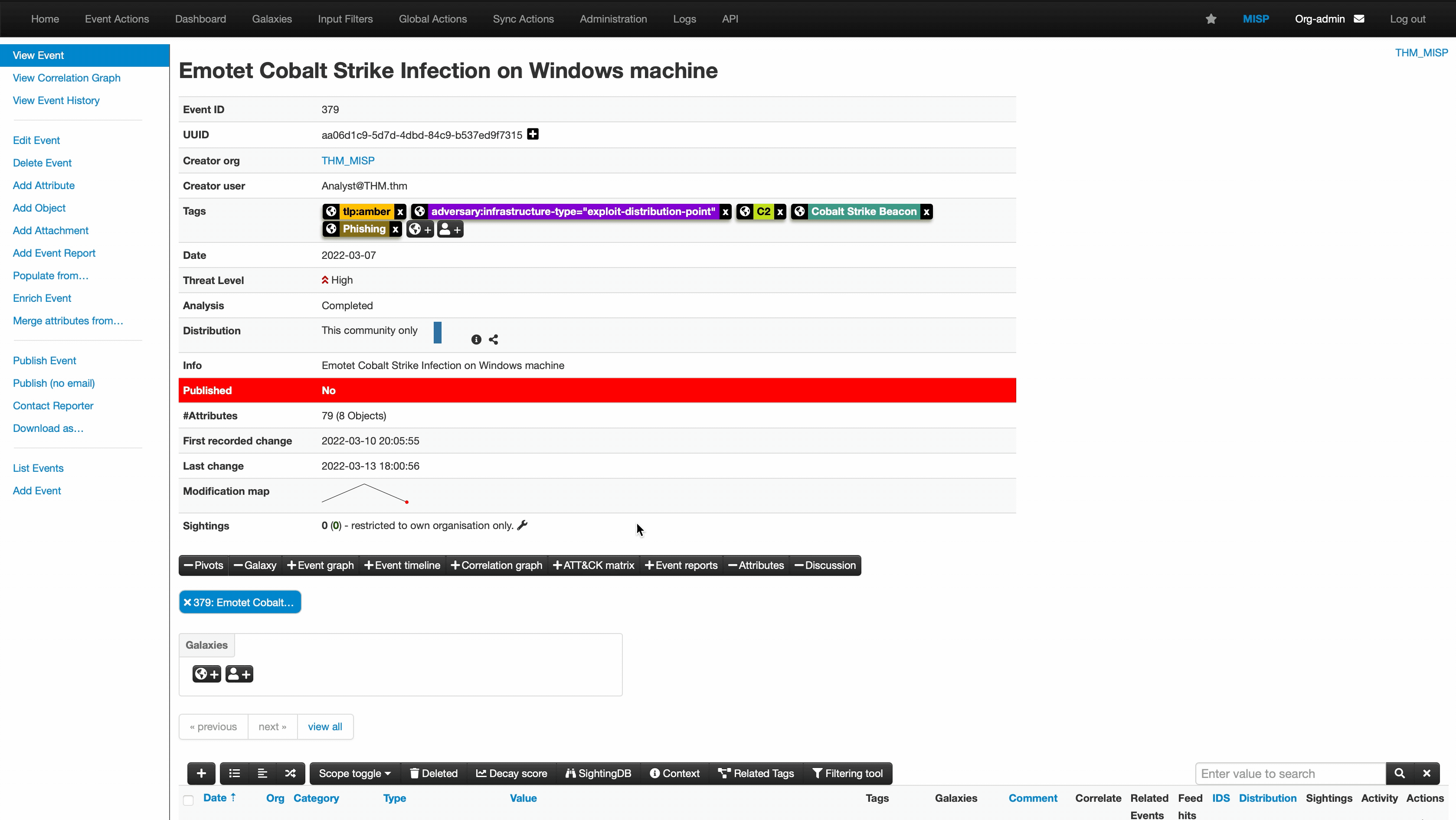Remove the C2 tag
1456x820 pixels.
pyautogui.click(x=780, y=212)
